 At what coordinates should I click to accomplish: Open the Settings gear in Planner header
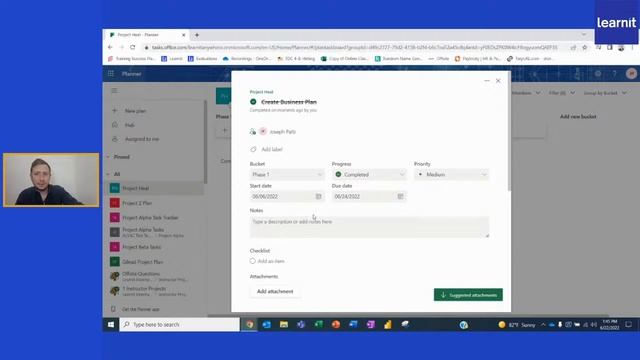pos(598,74)
